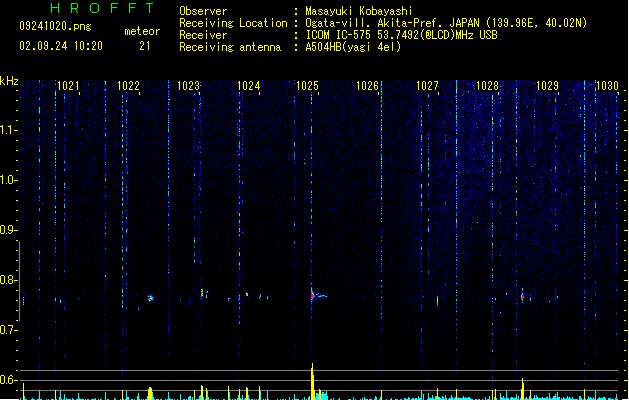629x400 pixels.
Task: Click the 1030 time marker
Action: pyautogui.click(x=607, y=86)
